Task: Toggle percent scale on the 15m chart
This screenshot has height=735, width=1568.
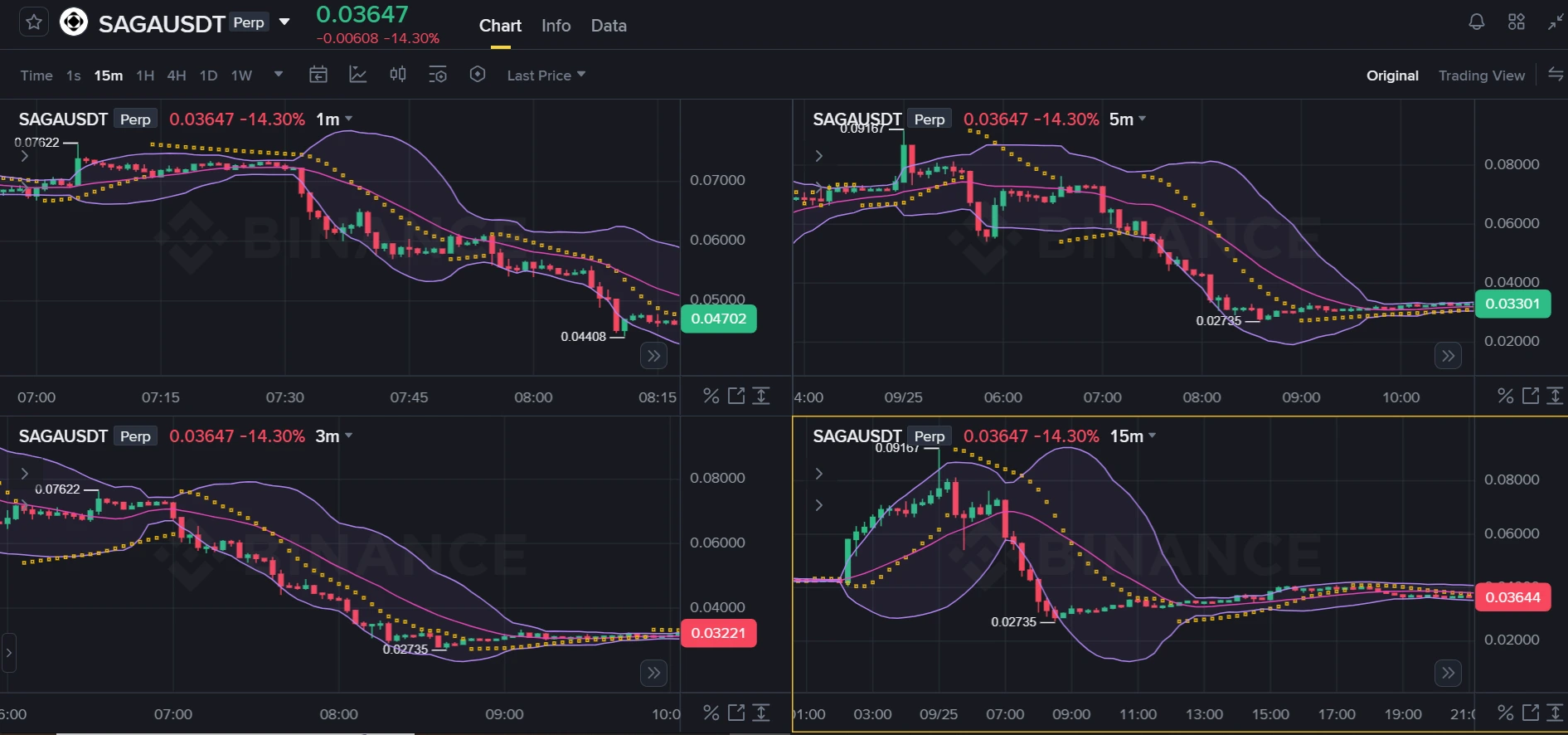Action: (1506, 713)
